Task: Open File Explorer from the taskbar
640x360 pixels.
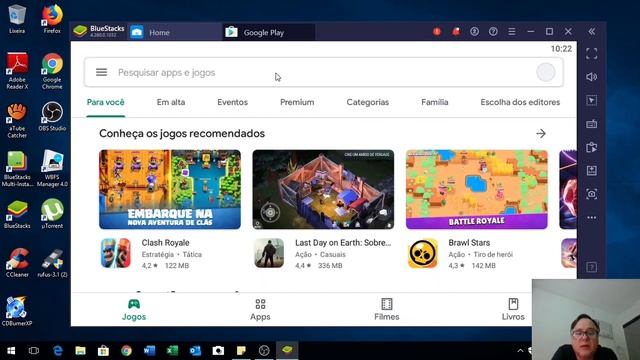Action: pos(80,351)
